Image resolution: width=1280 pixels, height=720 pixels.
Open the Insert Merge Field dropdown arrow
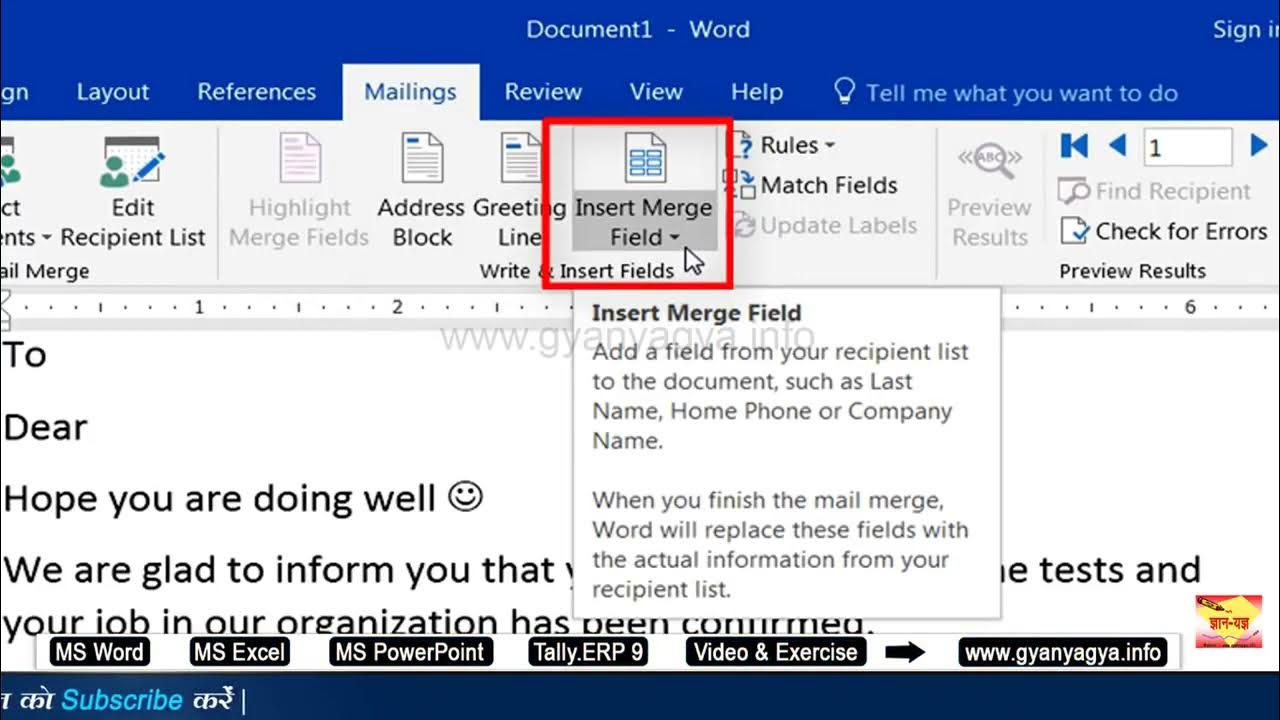point(674,238)
